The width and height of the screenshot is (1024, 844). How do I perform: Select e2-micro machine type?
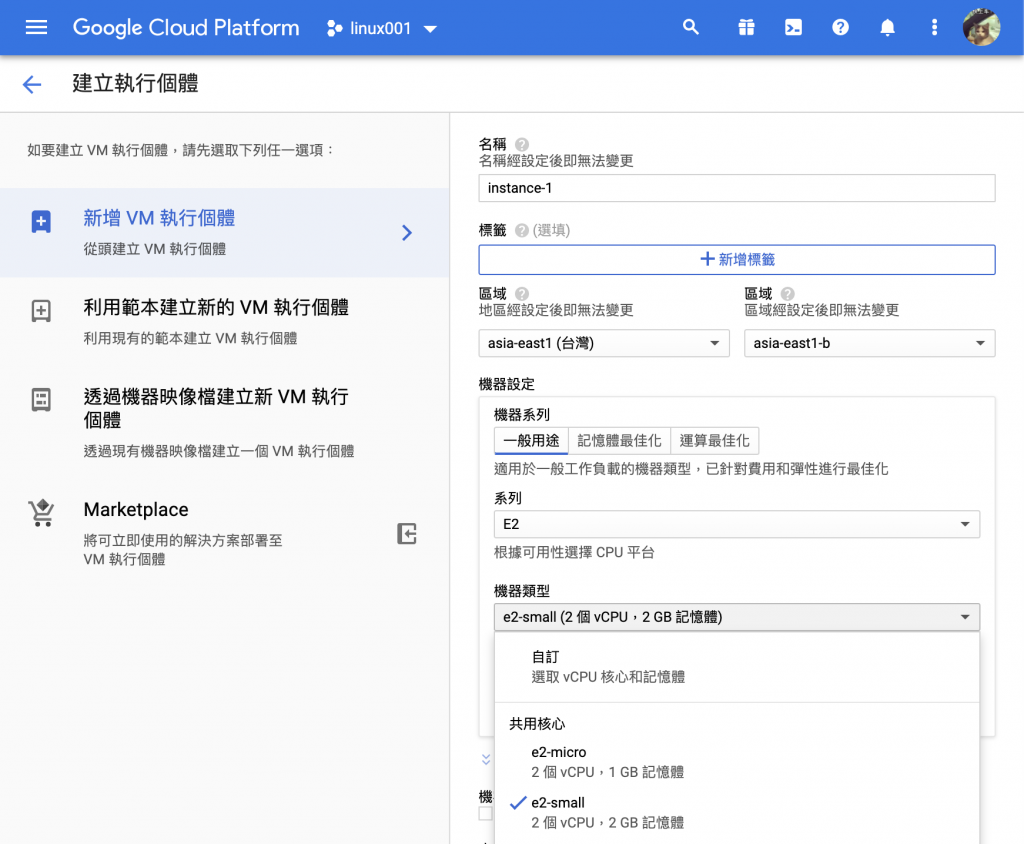(737, 762)
